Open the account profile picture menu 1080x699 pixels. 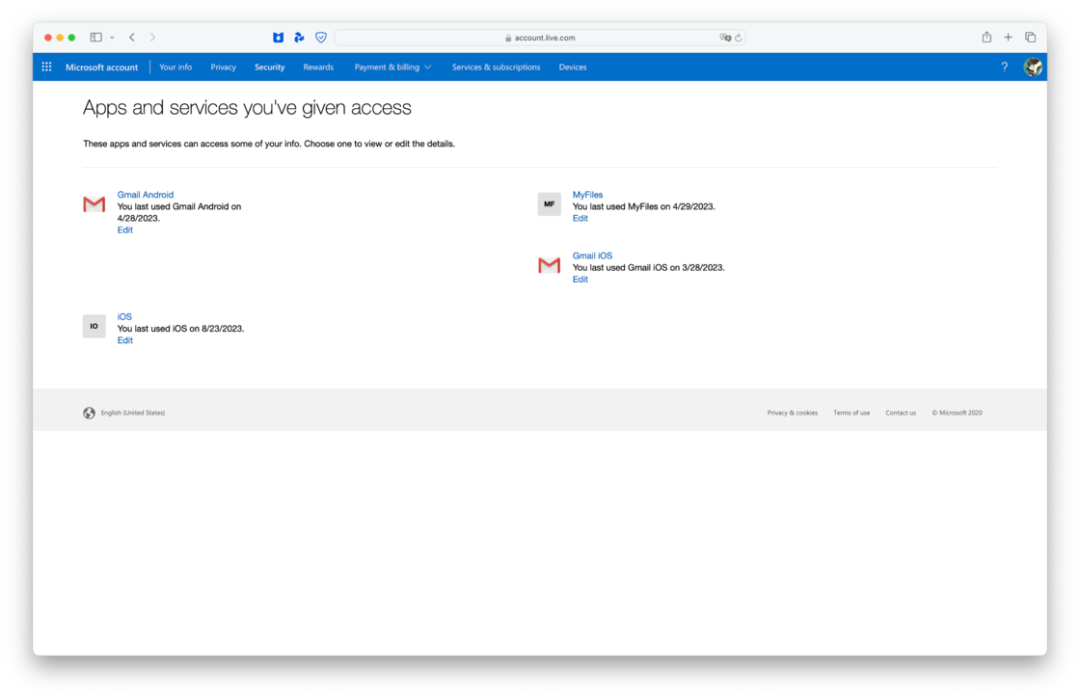point(1032,67)
